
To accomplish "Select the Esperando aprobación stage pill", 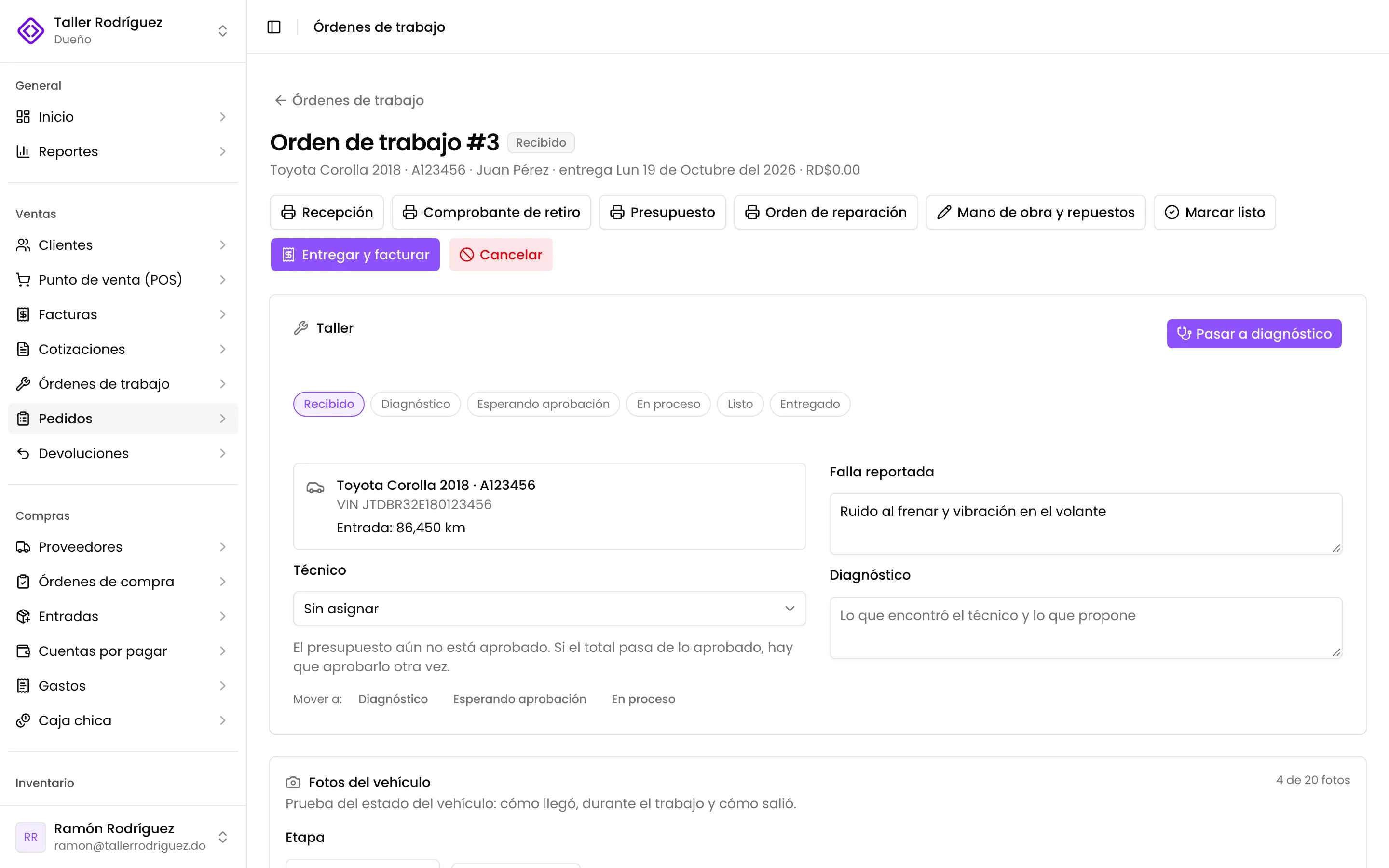I will click(x=544, y=404).
